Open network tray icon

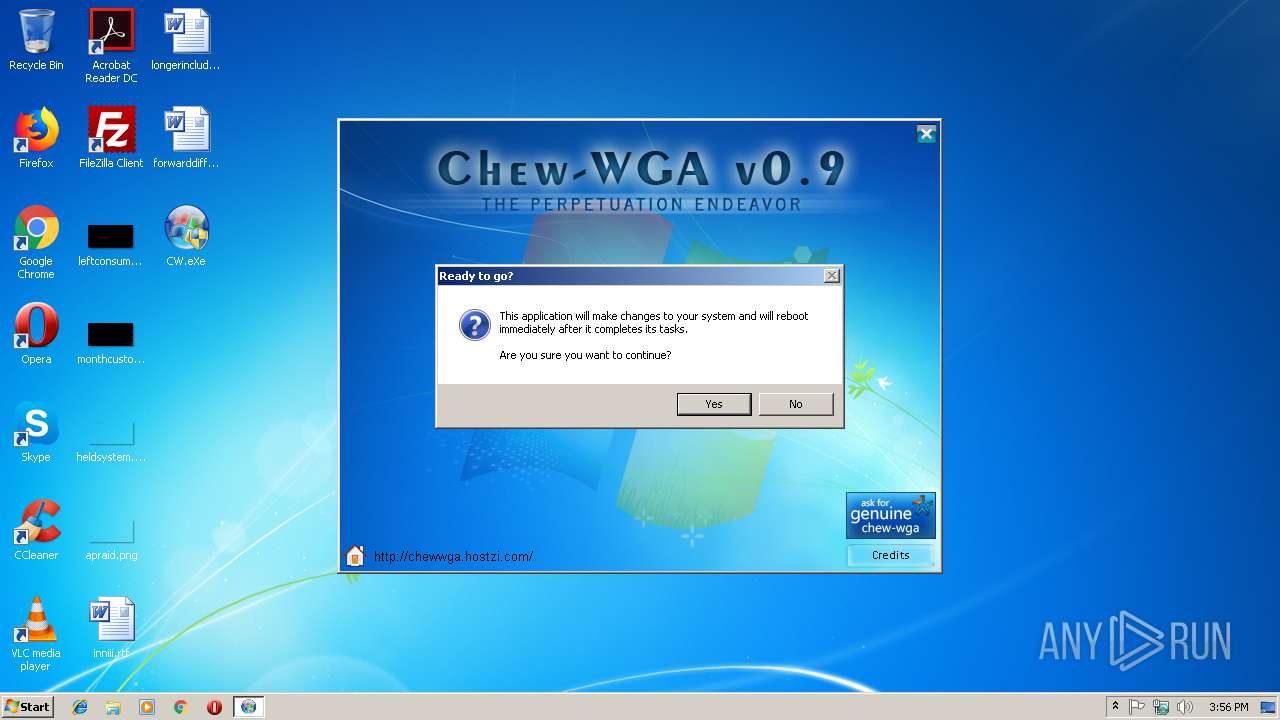click(x=1161, y=707)
